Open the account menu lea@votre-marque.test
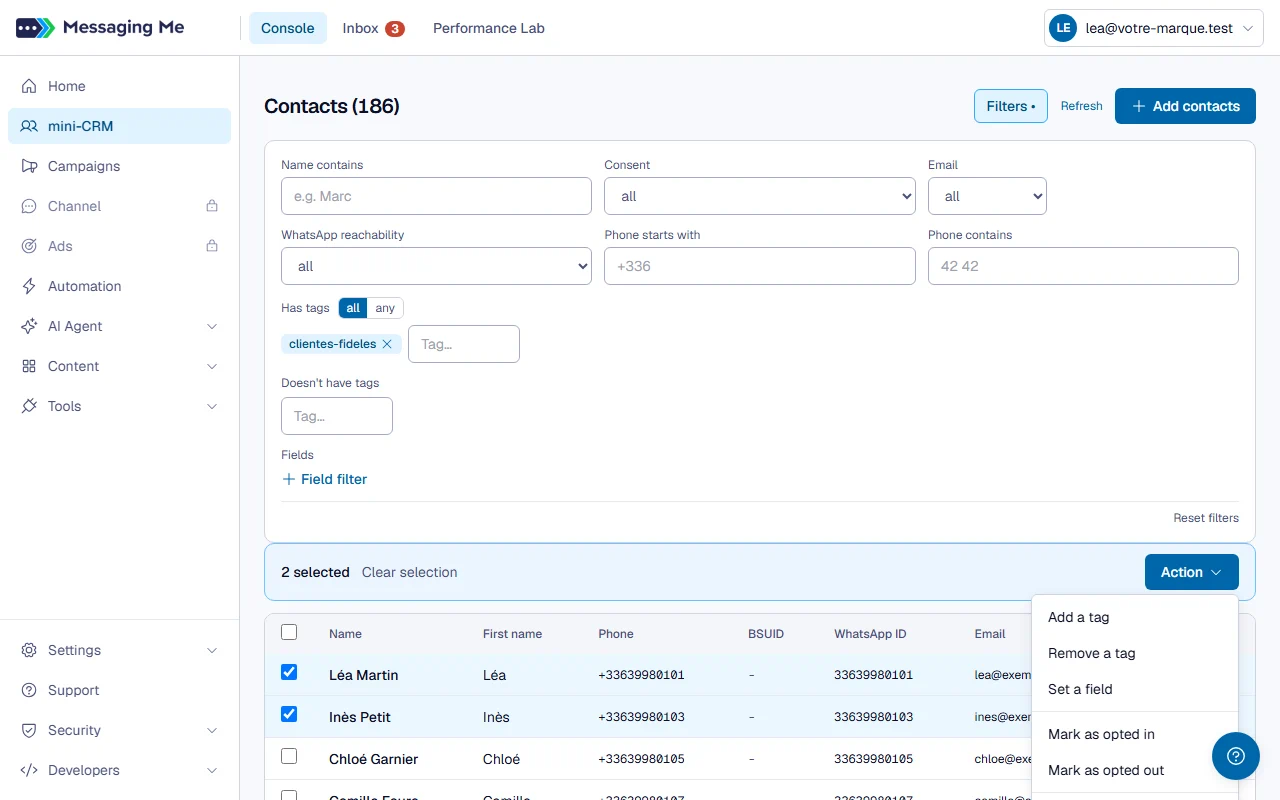The height and width of the screenshot is (800, 1280). pyautogui.click(x=1154, y=29)
